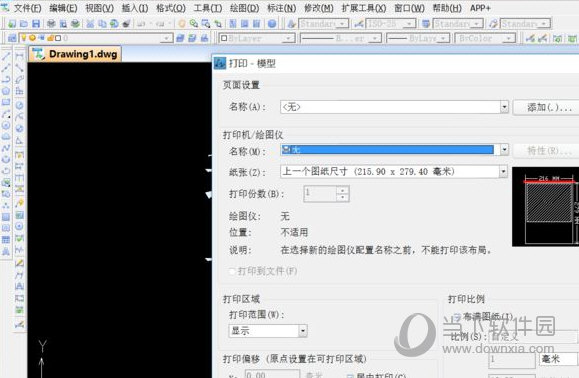Click the Publish icon in toolbar

pyautogui.click(x=75, y=24)
